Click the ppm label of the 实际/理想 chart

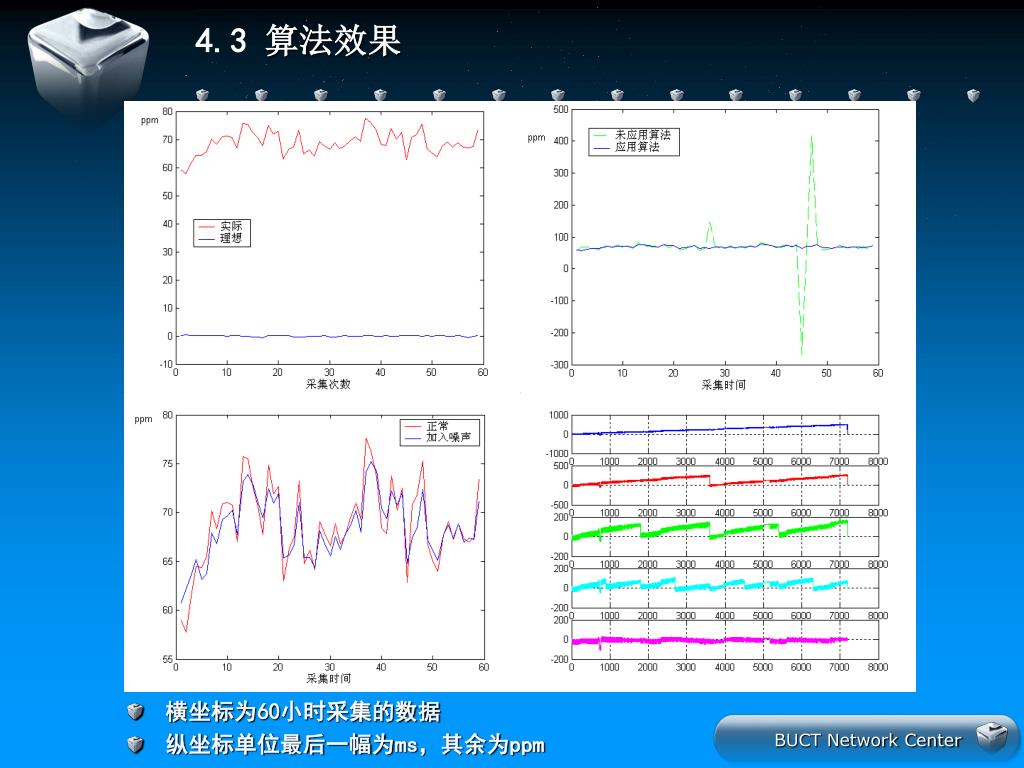pos(150,121)
